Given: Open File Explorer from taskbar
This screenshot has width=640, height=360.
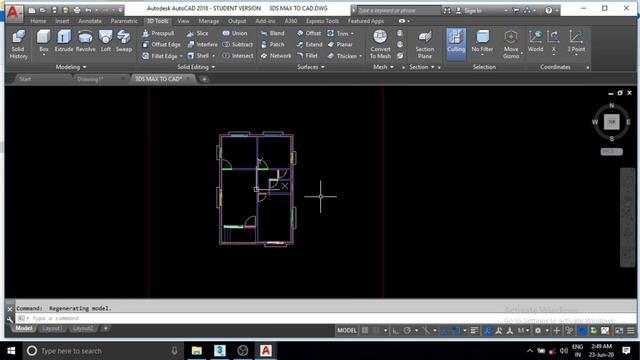Looking at the screenshot, I should point(197,351).
